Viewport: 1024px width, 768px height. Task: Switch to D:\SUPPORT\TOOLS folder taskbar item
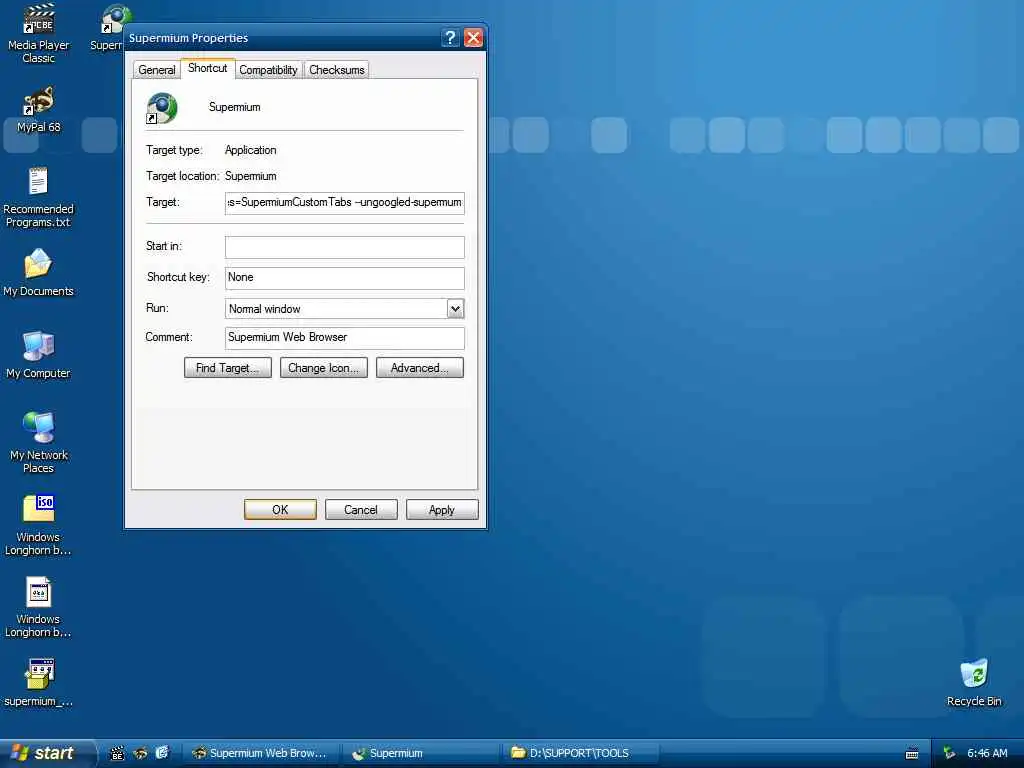coord(580,753)
